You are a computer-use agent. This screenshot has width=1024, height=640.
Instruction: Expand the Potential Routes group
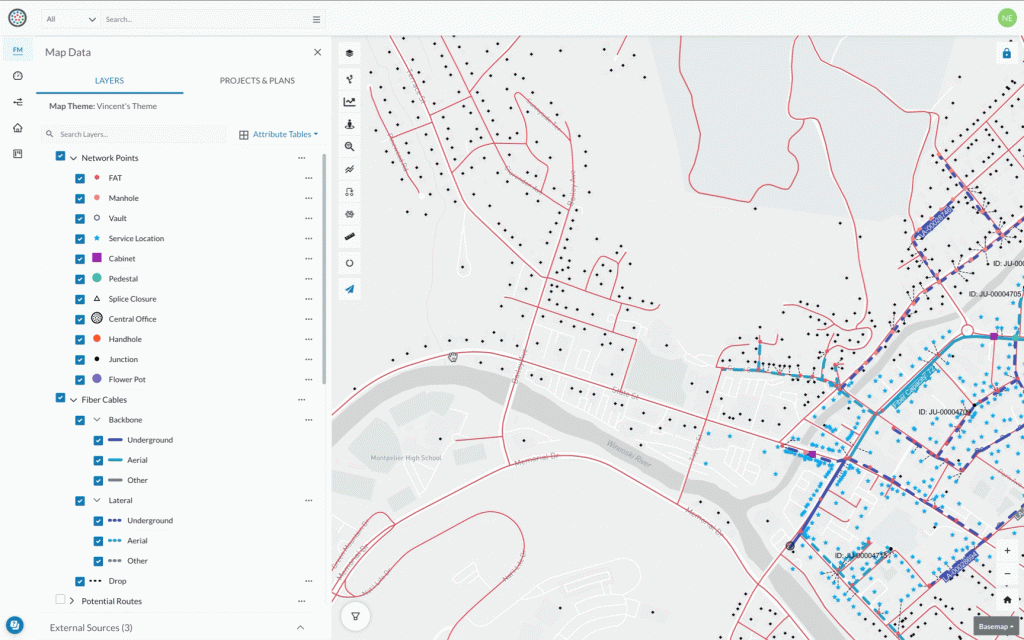click(72, 601)
